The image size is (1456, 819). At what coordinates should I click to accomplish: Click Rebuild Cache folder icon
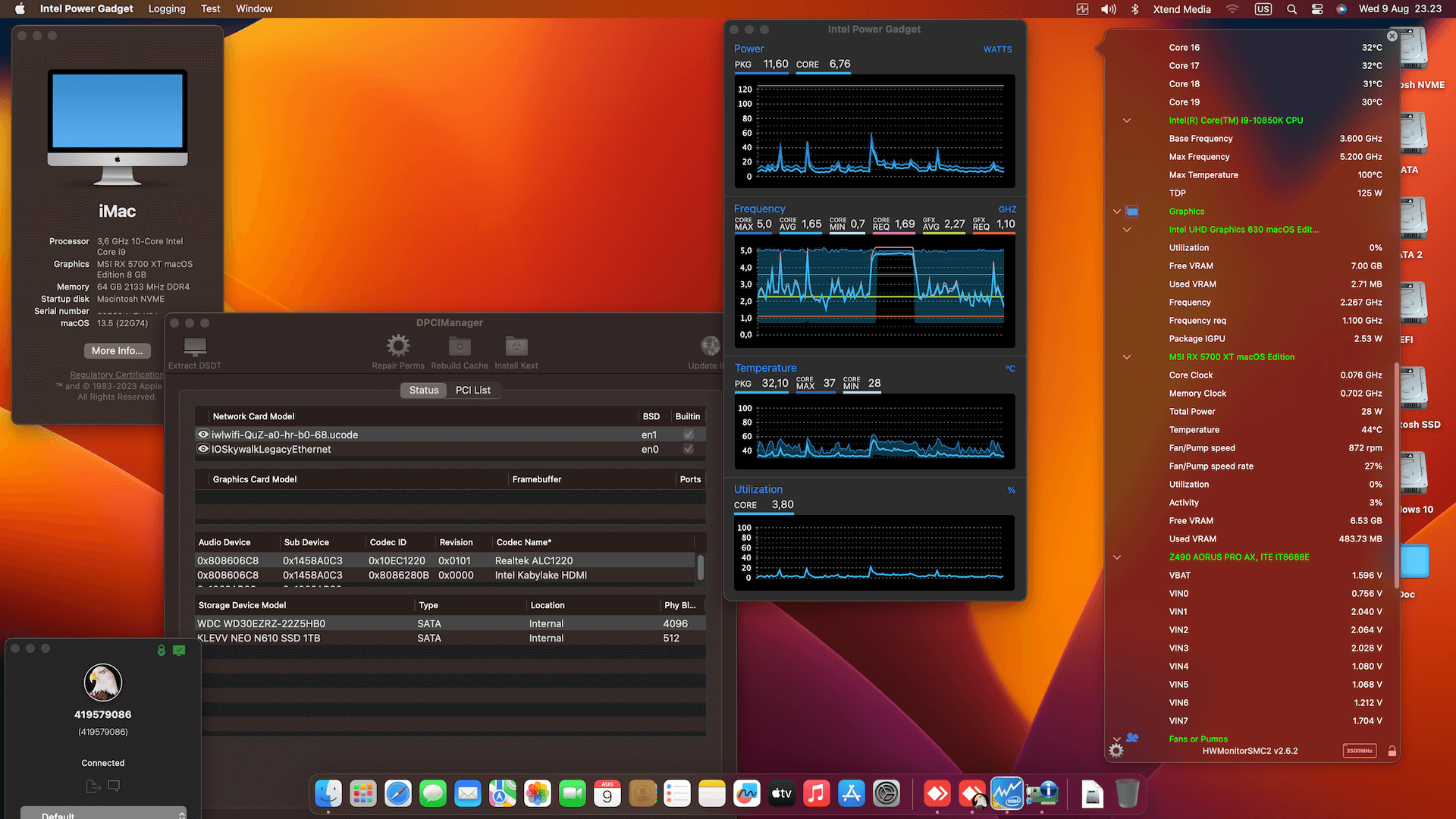(460, 346)
